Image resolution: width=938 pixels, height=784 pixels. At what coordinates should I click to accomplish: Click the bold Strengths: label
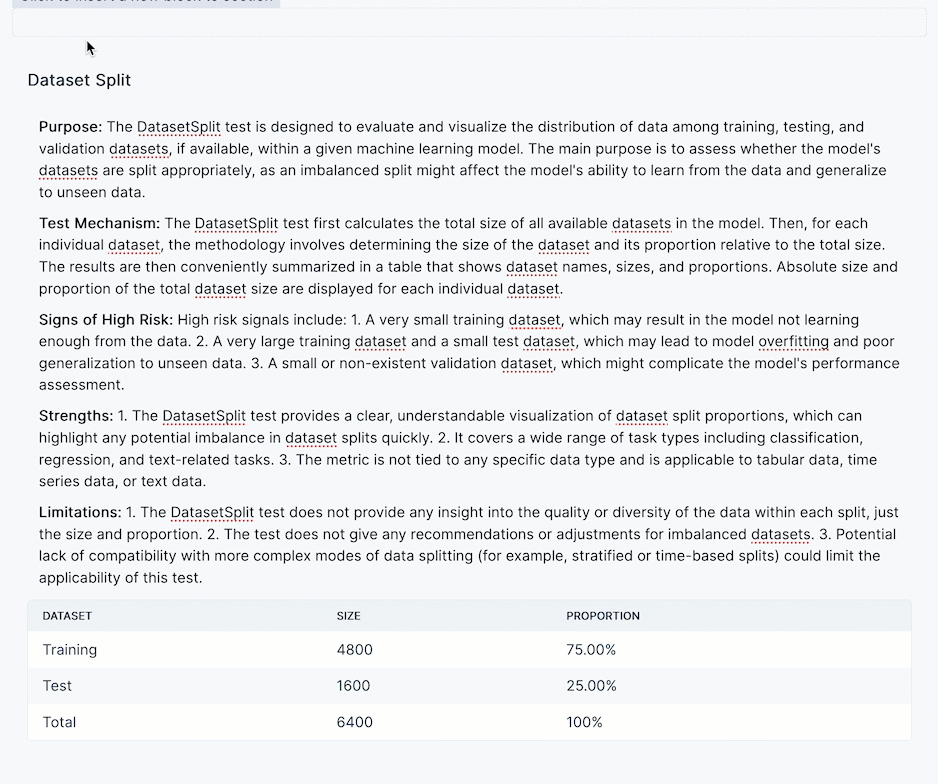pos(76,416)
